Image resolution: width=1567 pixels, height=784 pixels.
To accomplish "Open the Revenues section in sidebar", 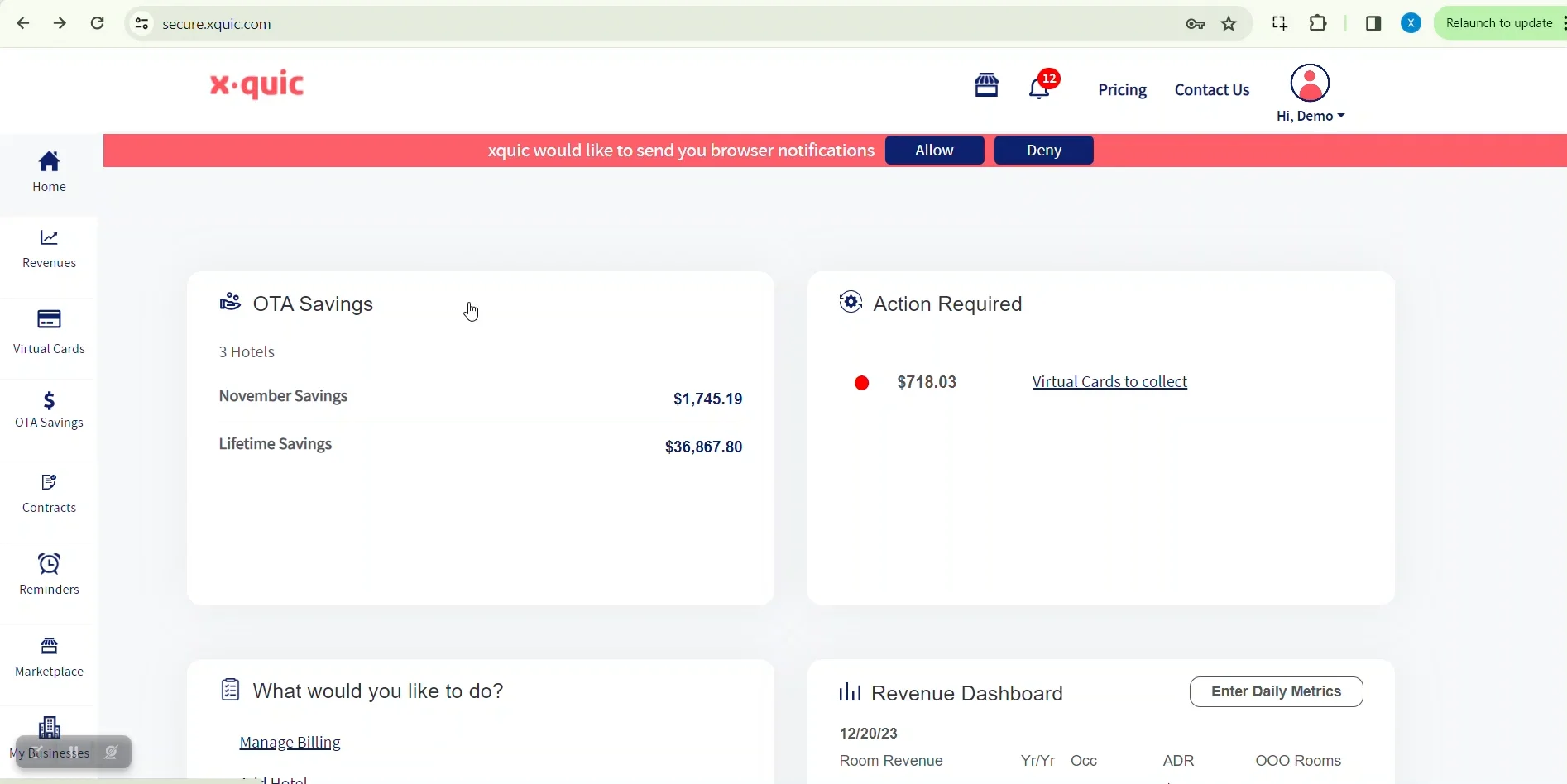I will tap(49, 248).
